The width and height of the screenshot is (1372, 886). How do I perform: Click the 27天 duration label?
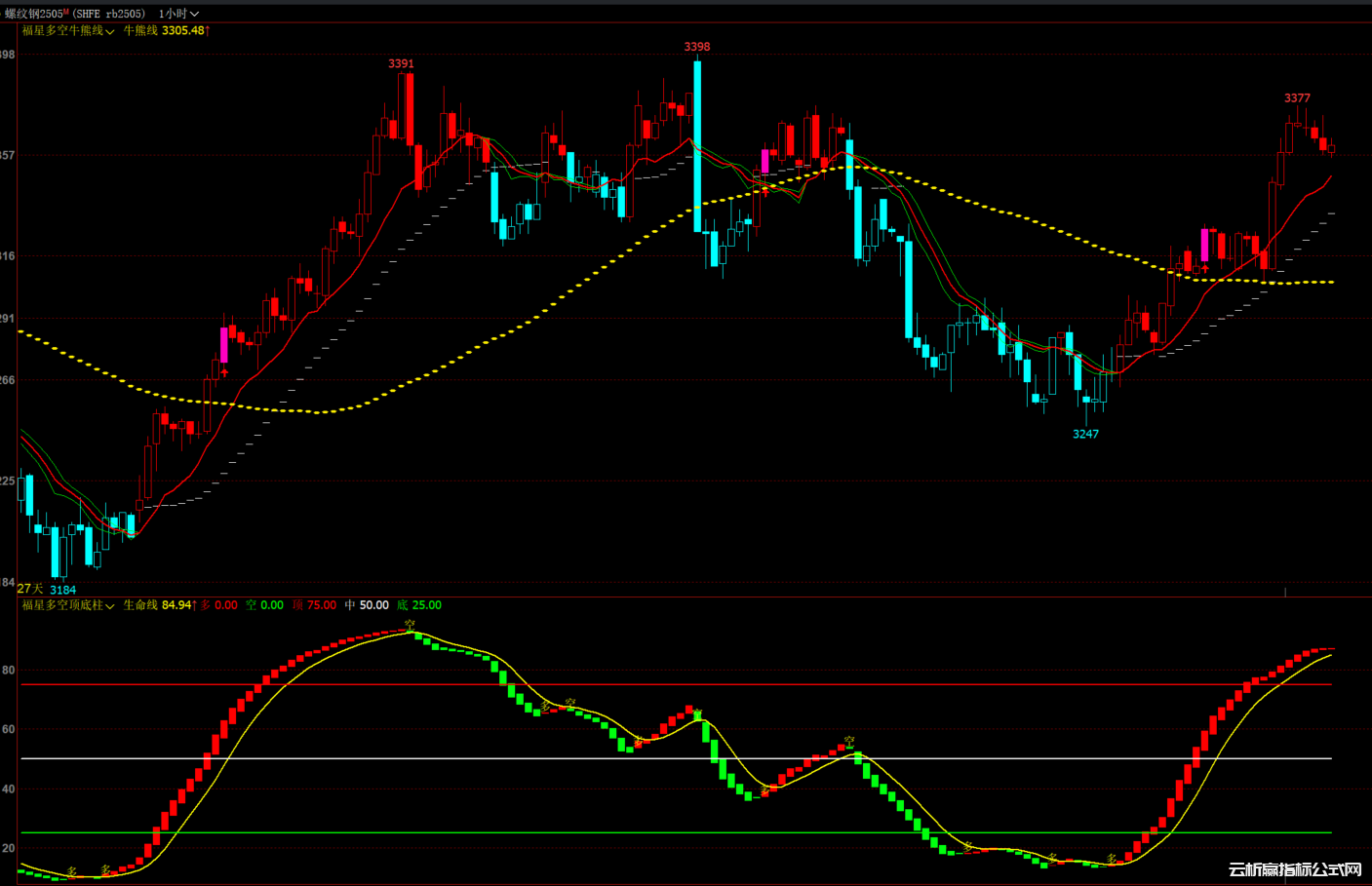pyautogui.click(x=30, y=589)
